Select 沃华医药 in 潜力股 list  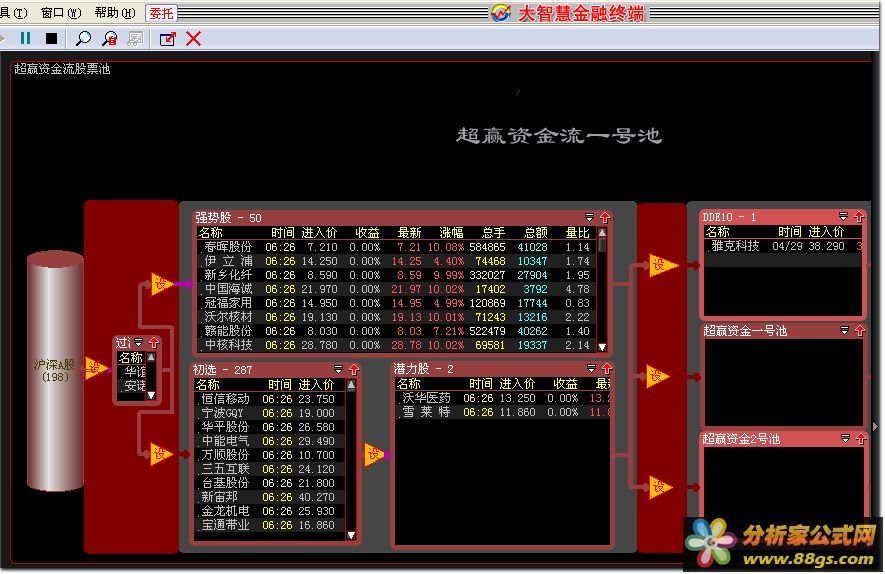click(x=503, y=398)
